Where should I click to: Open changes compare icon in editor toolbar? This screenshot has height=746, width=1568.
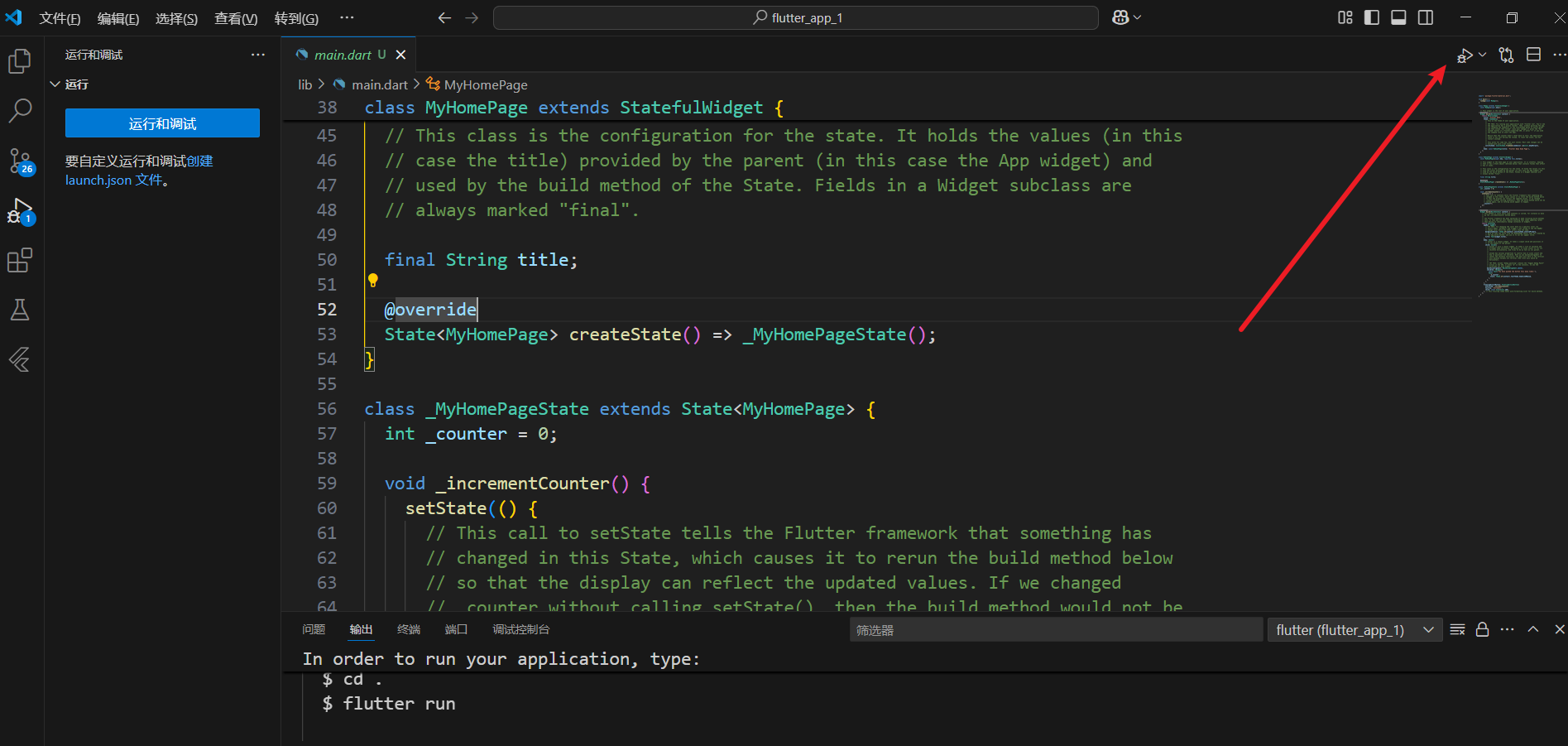tap(1506, 55)
